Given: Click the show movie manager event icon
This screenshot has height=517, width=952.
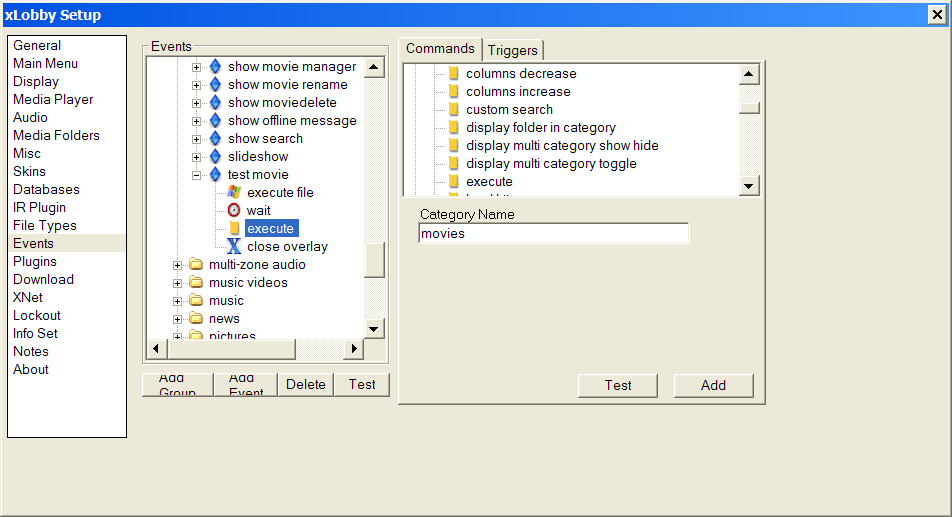Looking at the screenshot, I should tap(216, 67).
